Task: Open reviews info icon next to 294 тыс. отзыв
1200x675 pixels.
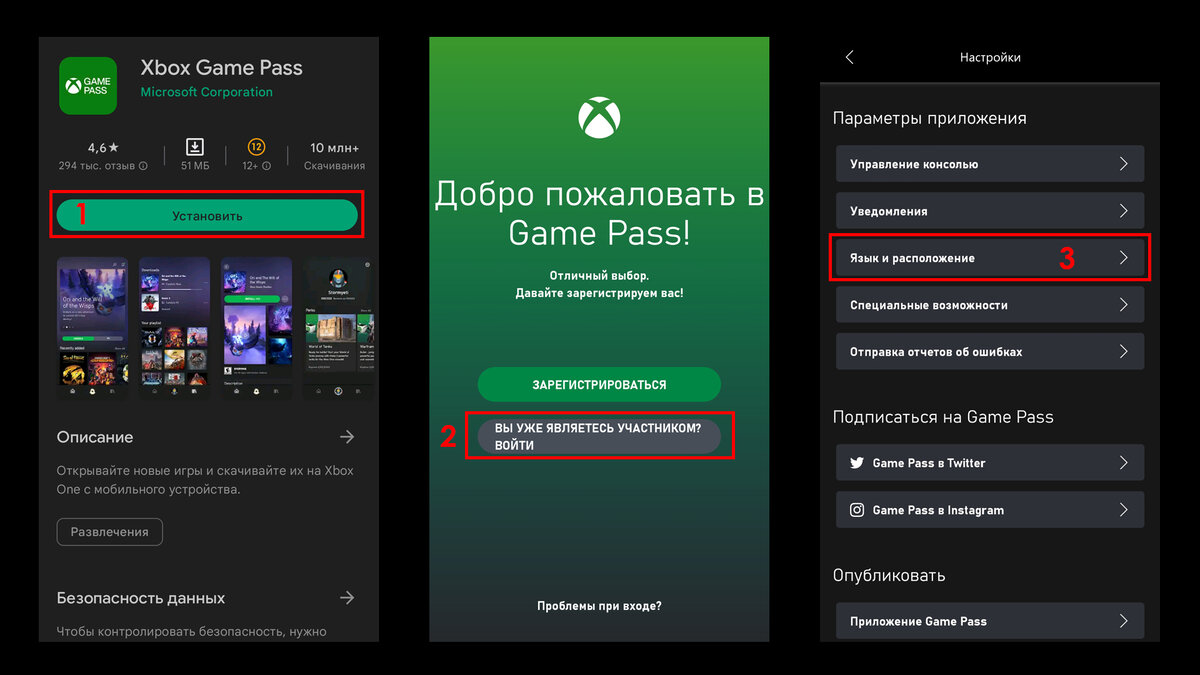Action: [143, 166]
